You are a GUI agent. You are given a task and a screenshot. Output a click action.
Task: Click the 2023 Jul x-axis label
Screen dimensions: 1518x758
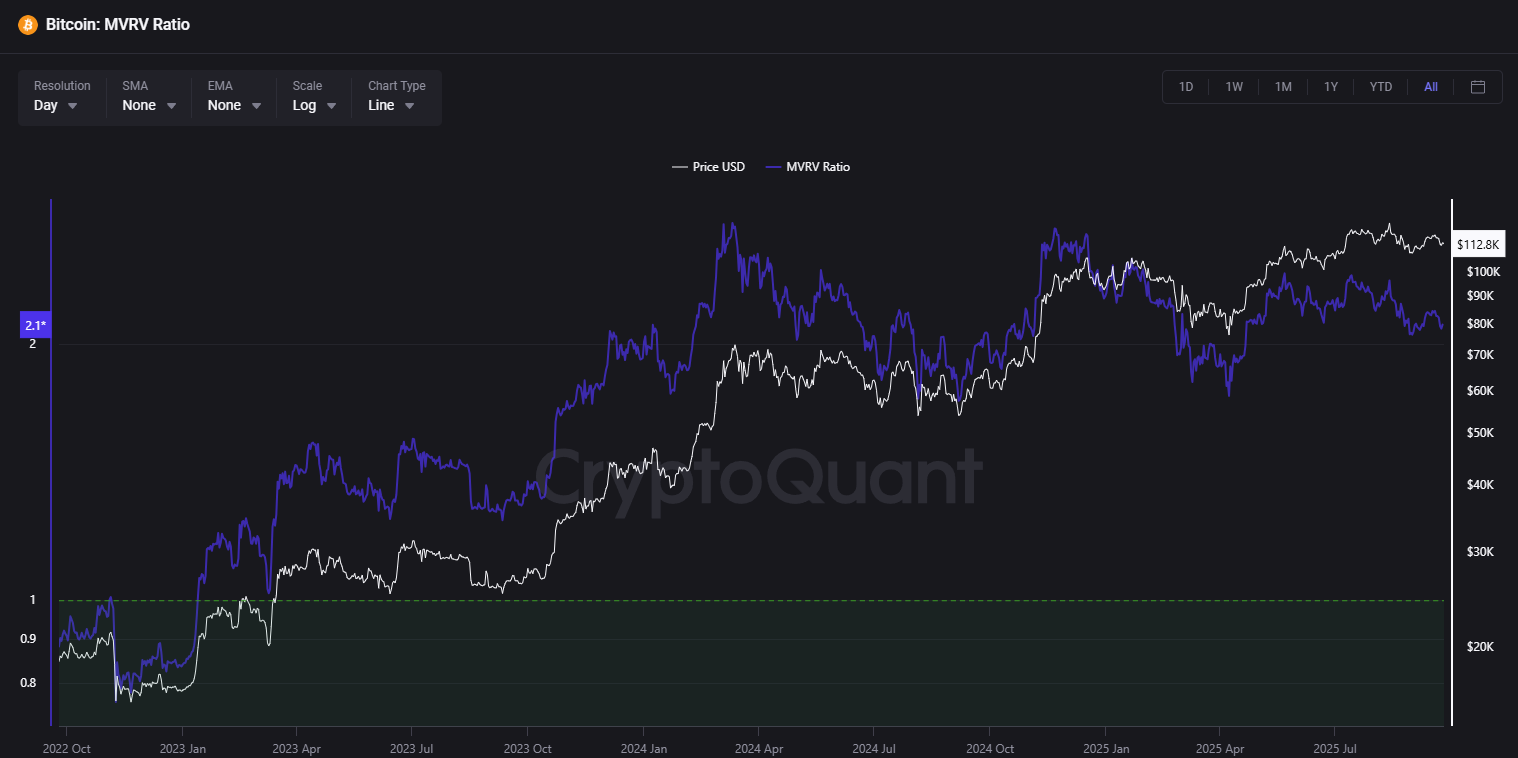pyautogui.click(x=411, y=748)
